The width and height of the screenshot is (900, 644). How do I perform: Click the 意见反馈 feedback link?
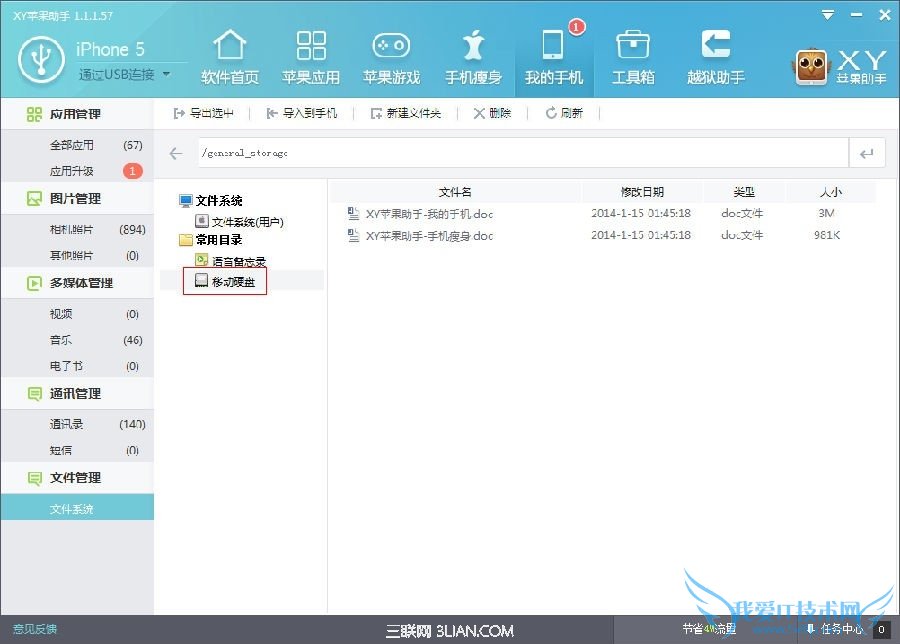[x=34, y=629]
